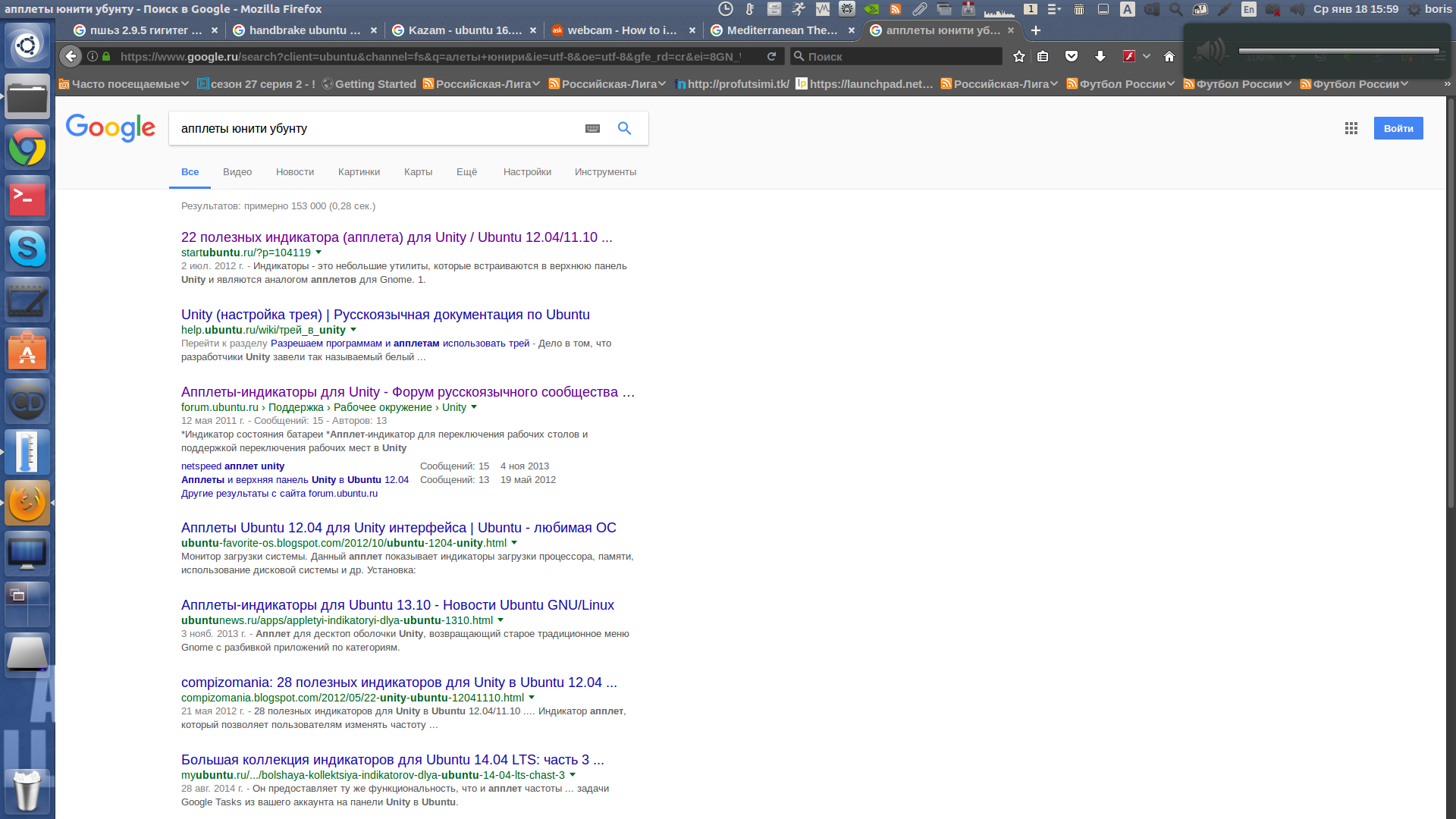1456x819 pixels.
Task: Launch Skype from the Ubuntu dock
Action: tap(27, 249)
